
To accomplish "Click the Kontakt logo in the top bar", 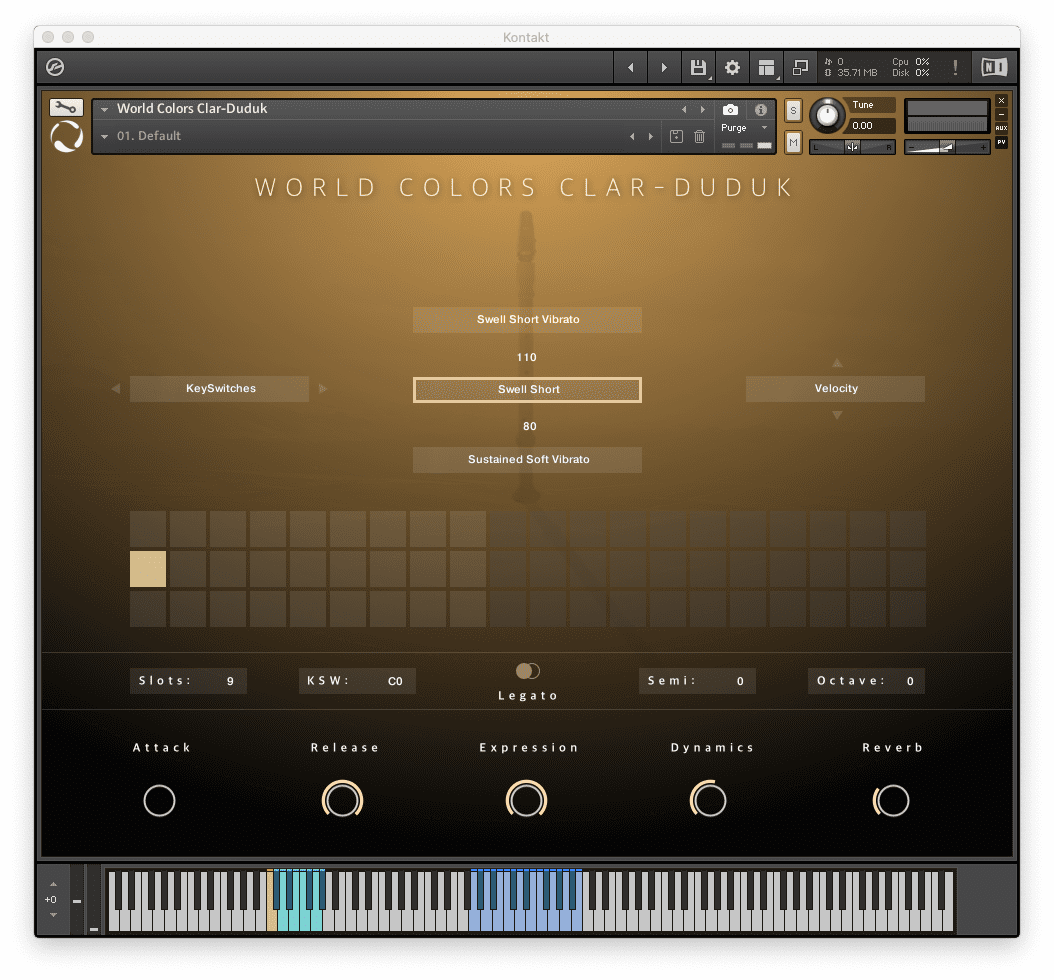I will tap(55, 67).
